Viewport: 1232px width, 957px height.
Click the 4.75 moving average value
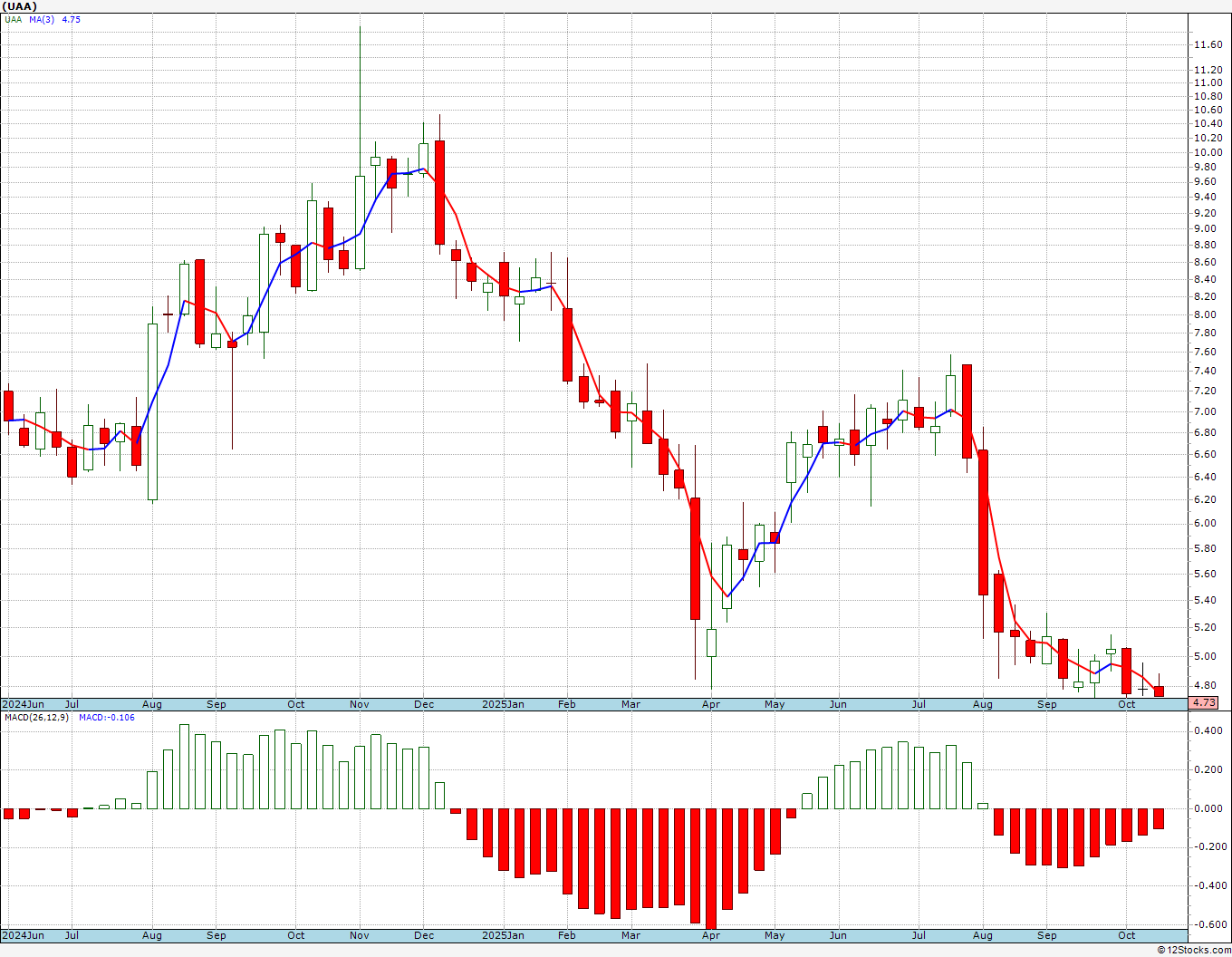point(71,19)
